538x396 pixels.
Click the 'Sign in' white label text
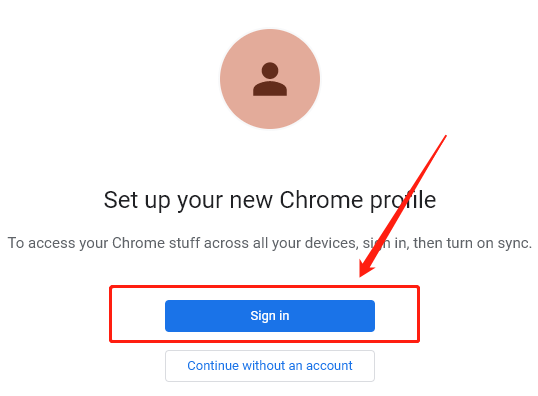tap(270, 316)
